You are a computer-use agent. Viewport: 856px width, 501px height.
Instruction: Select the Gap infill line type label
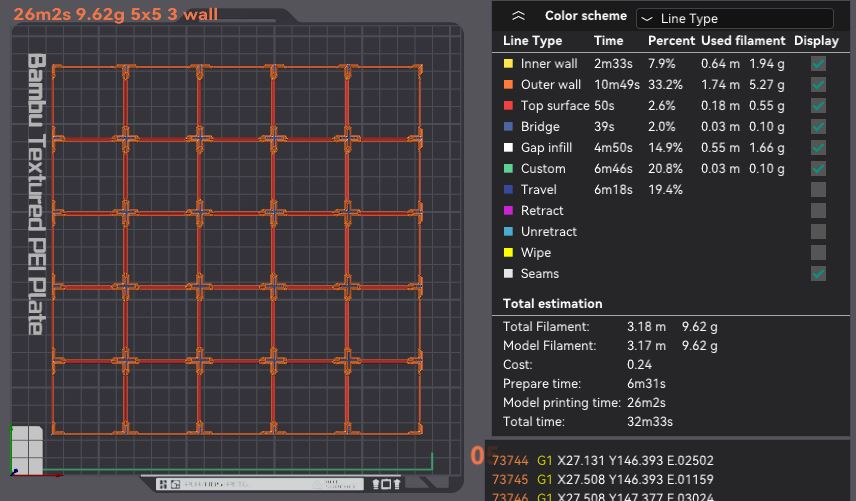pyautogui.click(x=546, y=148)
